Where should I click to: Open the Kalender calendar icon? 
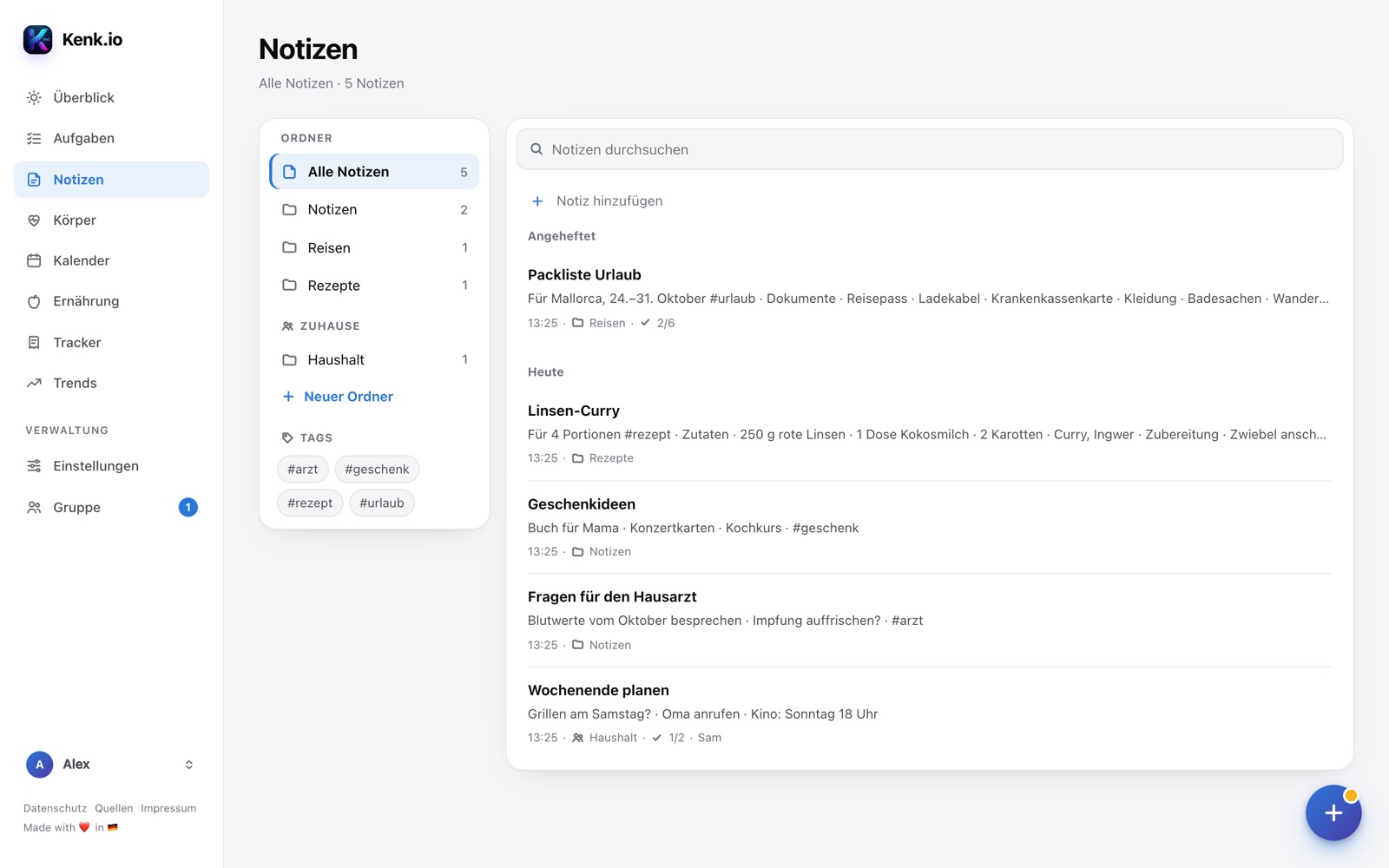pyautogui.click(x=34, y=260)
